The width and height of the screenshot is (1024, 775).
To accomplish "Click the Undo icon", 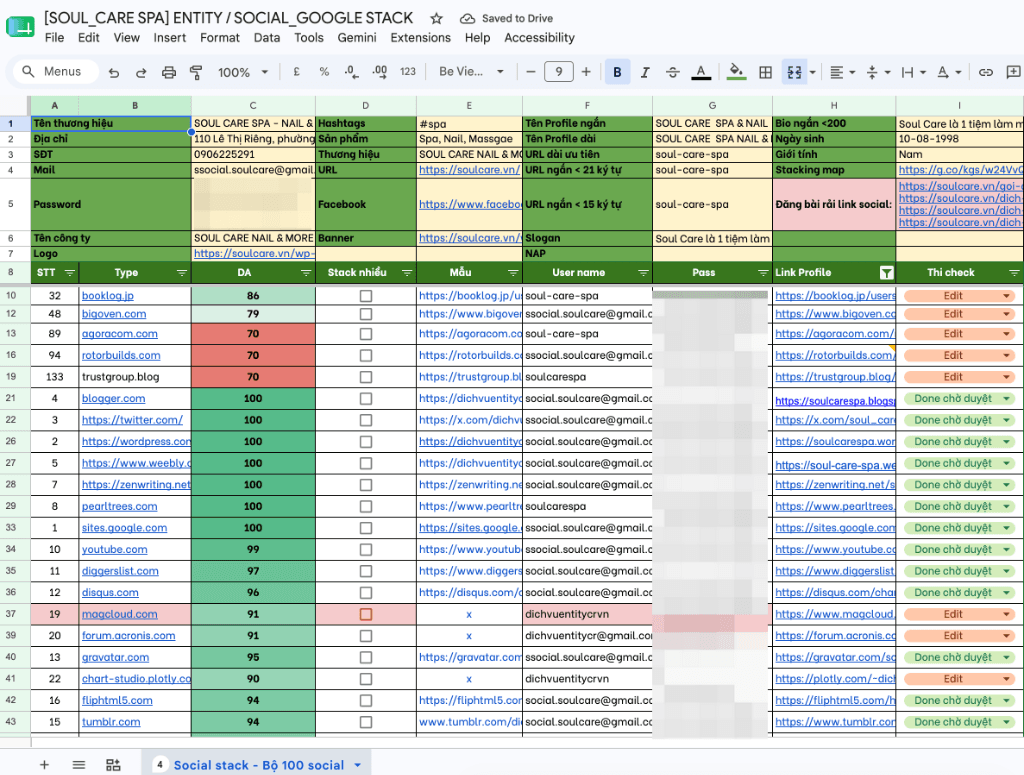I will point(114,72).
